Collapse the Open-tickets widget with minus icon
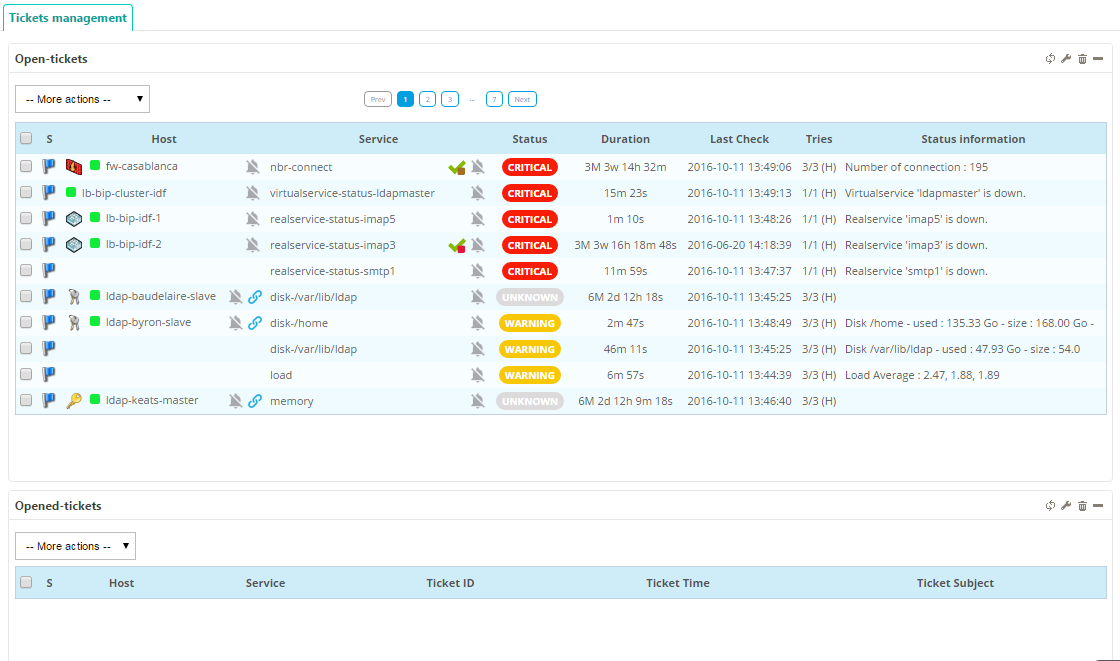Screen dimensions: 1120x661 [1098, 59]
